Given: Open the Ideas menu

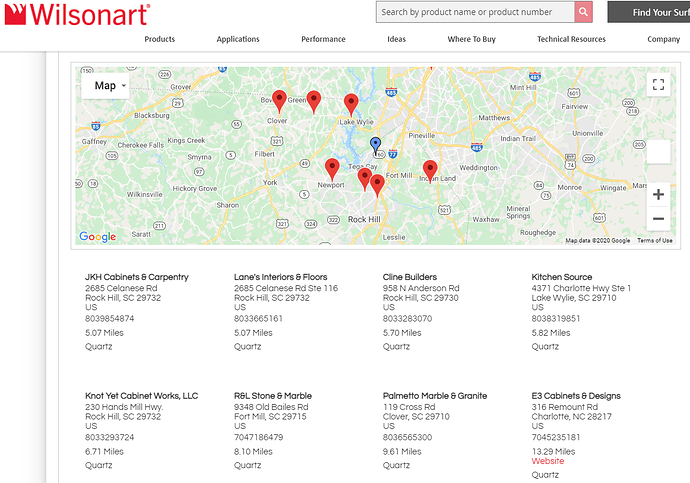Looking at the screenshot, I should point(396,39).
